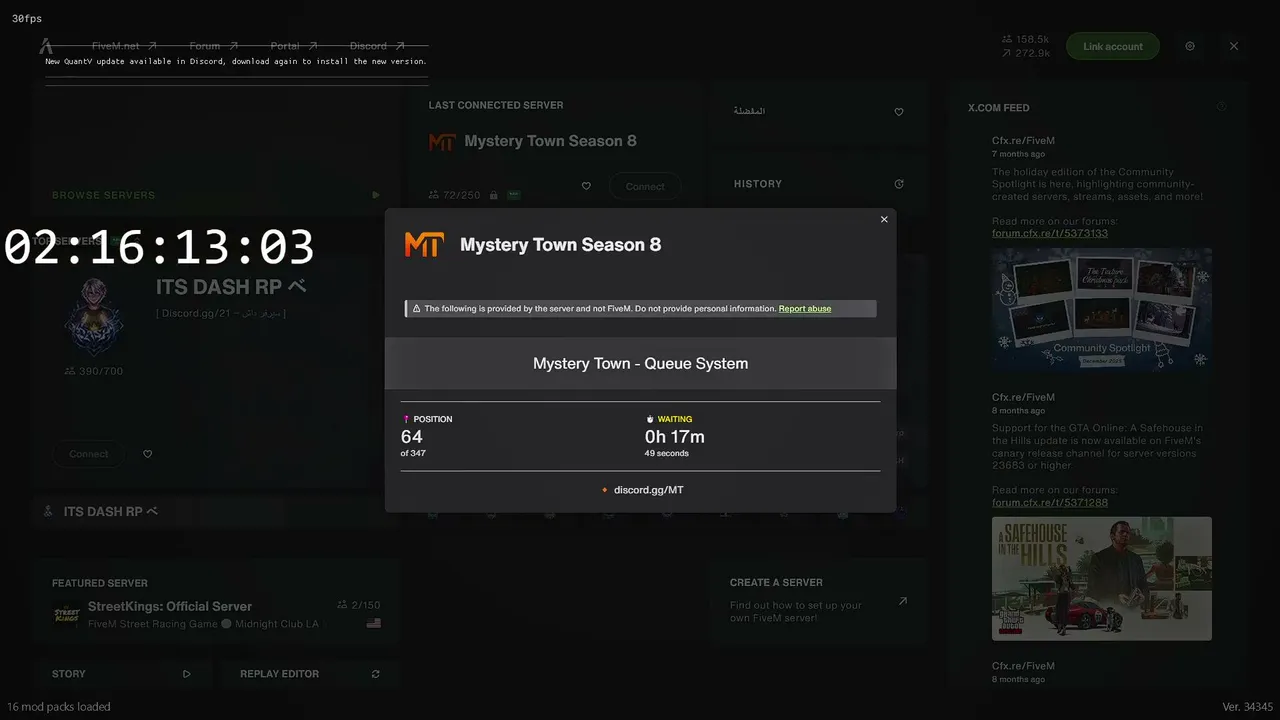This screenshot has width=1280, height=720.
Task: Open Forum in the top navigation
Action: [x=213, y=46]
